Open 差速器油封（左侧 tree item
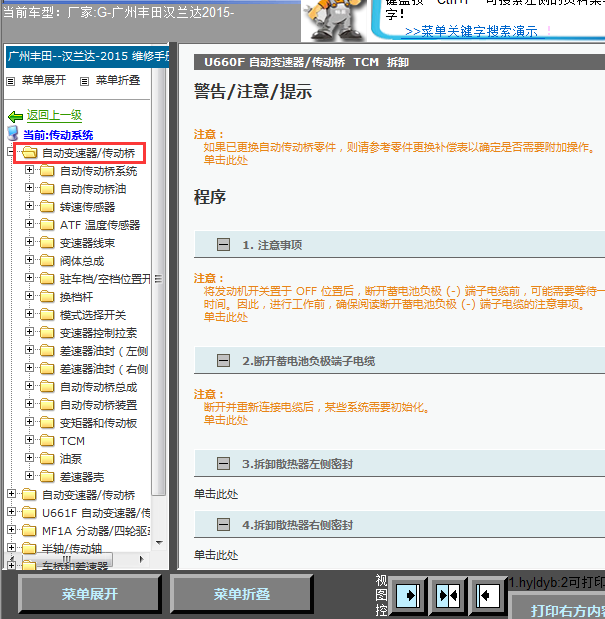This screenshot has width=605, height=619. click(104, 351)
